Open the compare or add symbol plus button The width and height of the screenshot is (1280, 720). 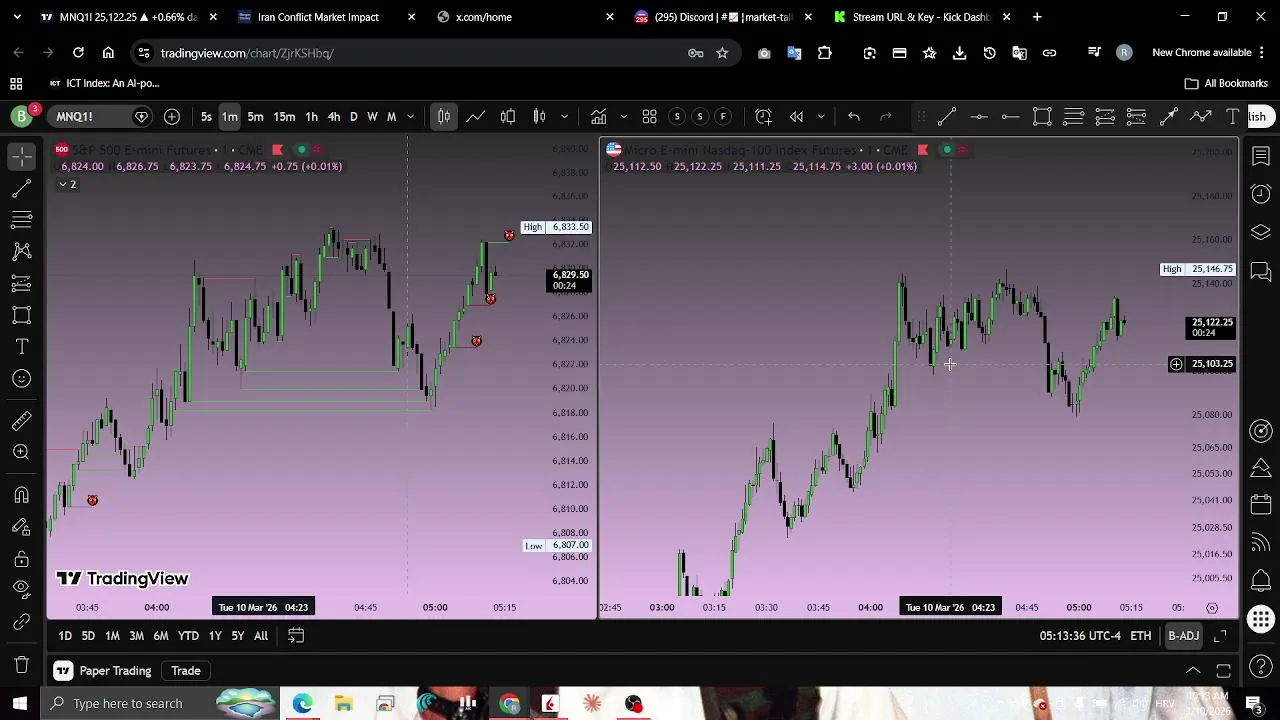(172, 117)
